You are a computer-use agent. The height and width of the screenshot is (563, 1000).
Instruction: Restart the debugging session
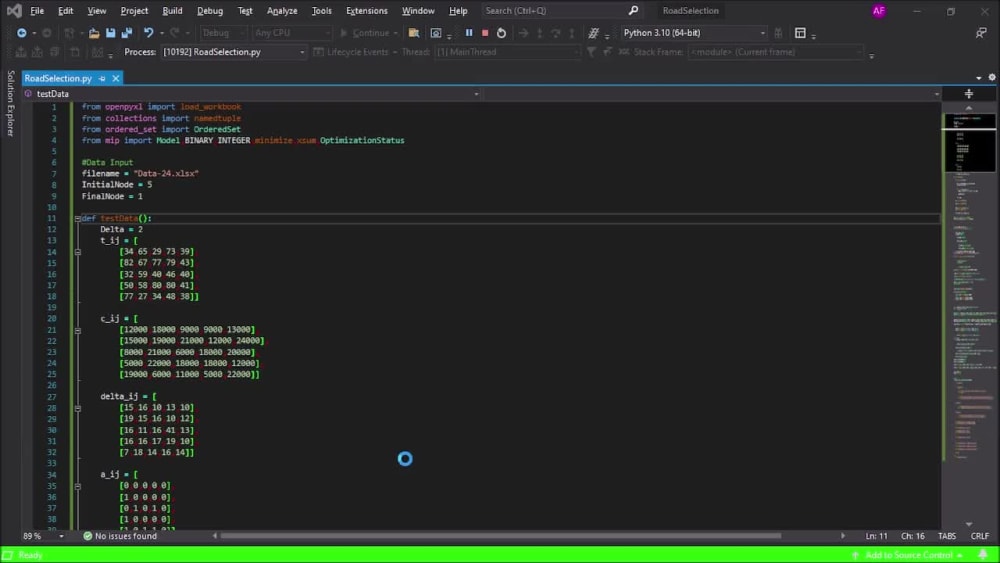[x=501, y=33]
